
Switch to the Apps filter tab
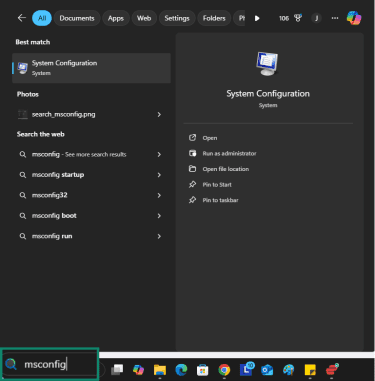click(x=116, y=18)
